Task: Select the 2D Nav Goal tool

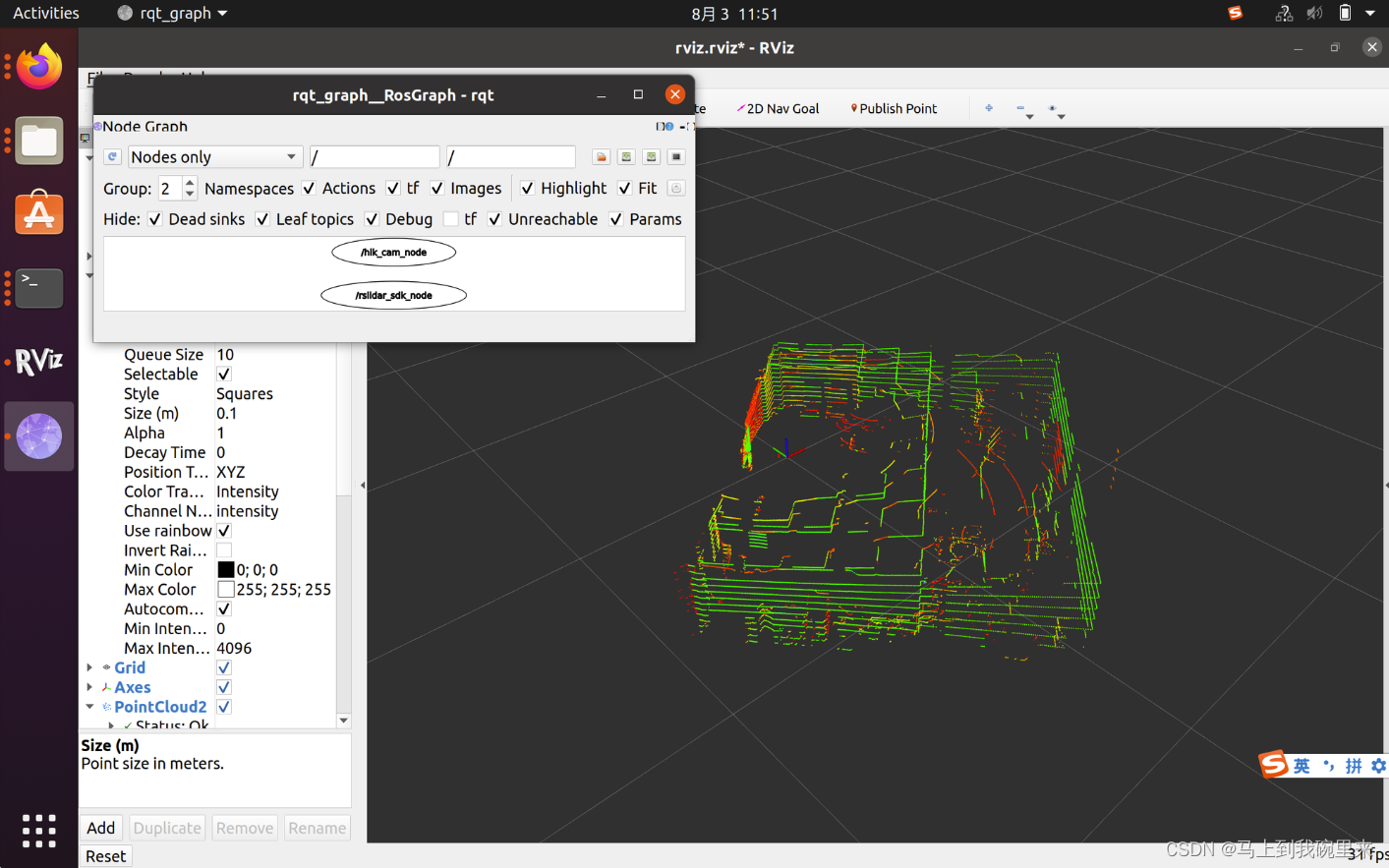Action: pyautogui.click(x=779, y=109)
